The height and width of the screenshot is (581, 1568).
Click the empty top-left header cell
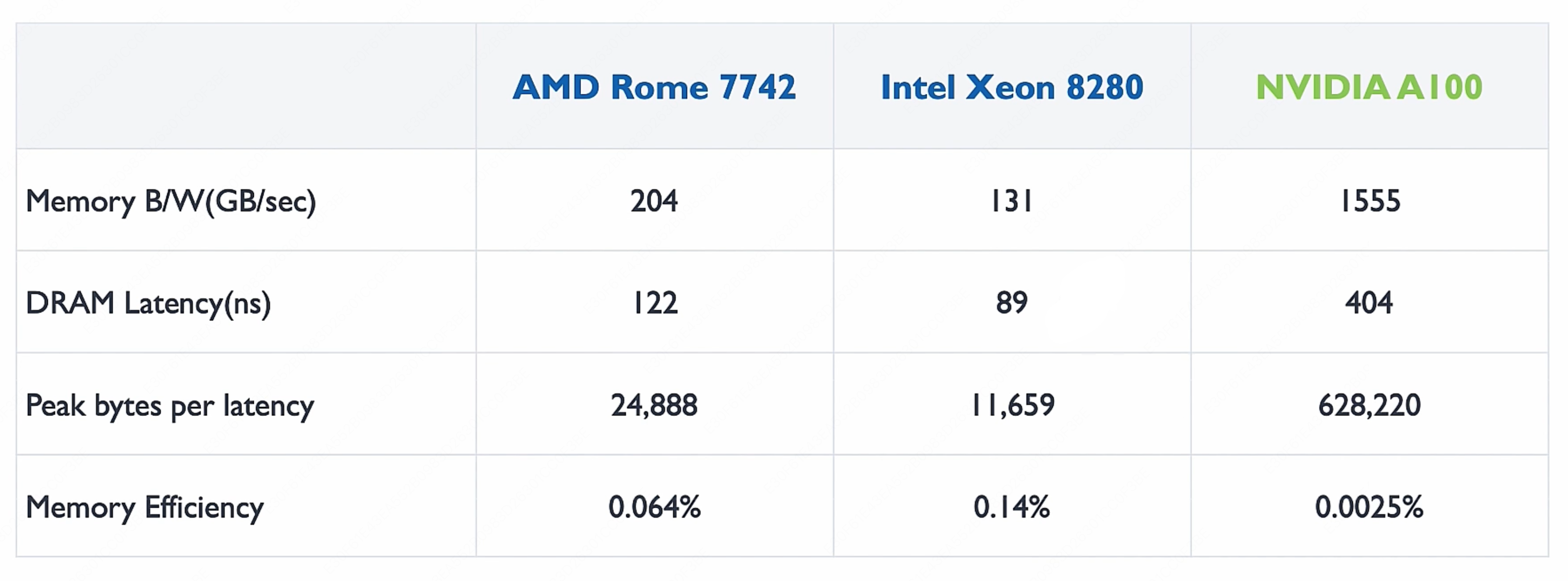pyautogui.click(x=246, y=86)
